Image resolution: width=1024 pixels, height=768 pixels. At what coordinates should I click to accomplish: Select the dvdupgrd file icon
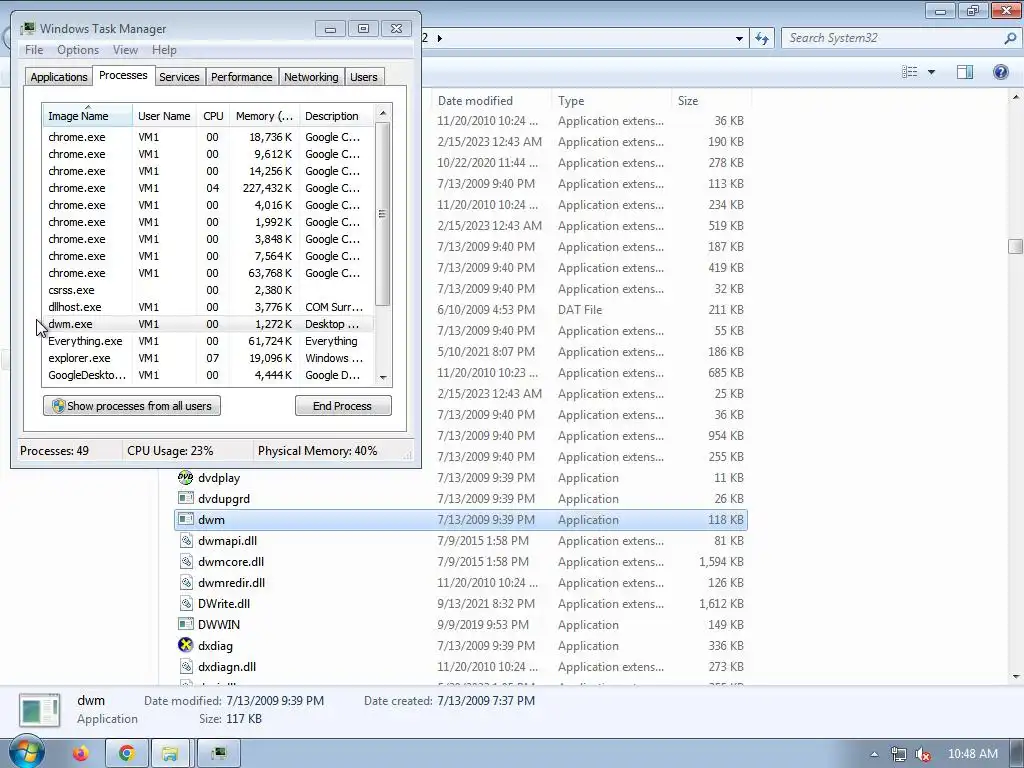point(185,498)
